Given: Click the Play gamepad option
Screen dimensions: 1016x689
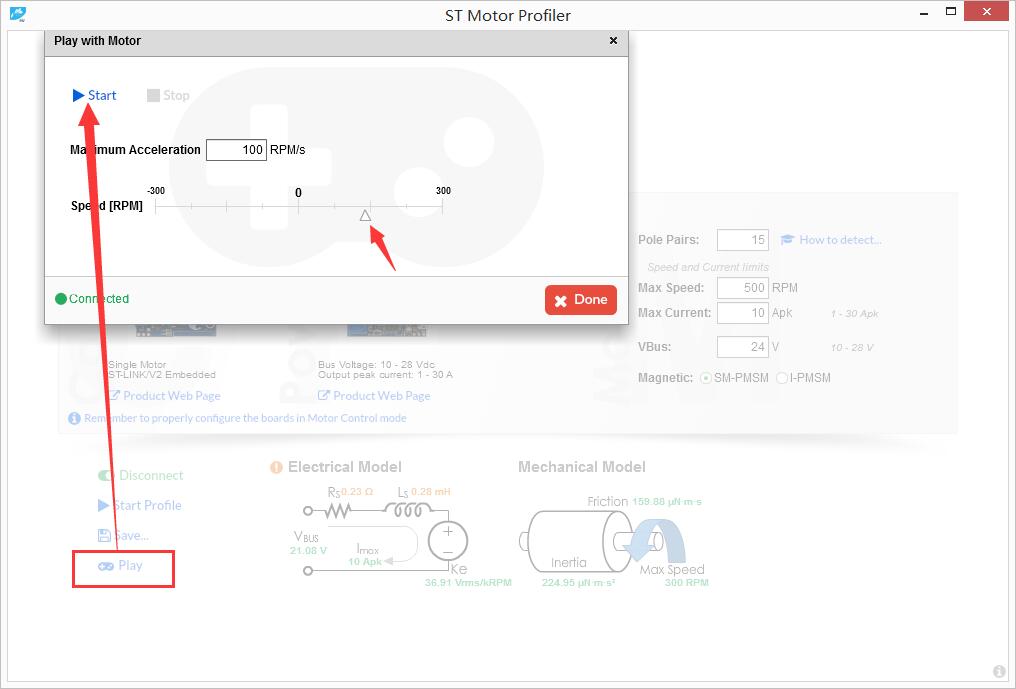Looking at the screenshot, I should pos(121,566).
